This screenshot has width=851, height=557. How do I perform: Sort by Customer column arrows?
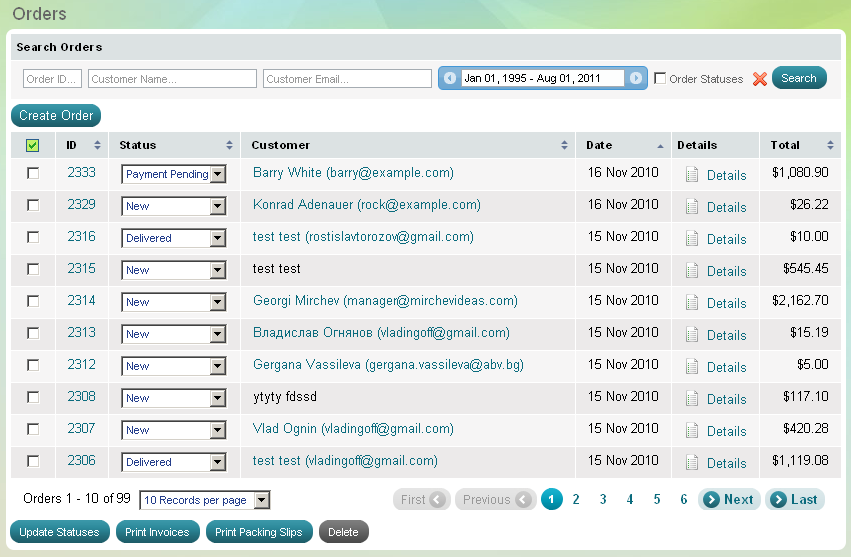coord(565,145)
